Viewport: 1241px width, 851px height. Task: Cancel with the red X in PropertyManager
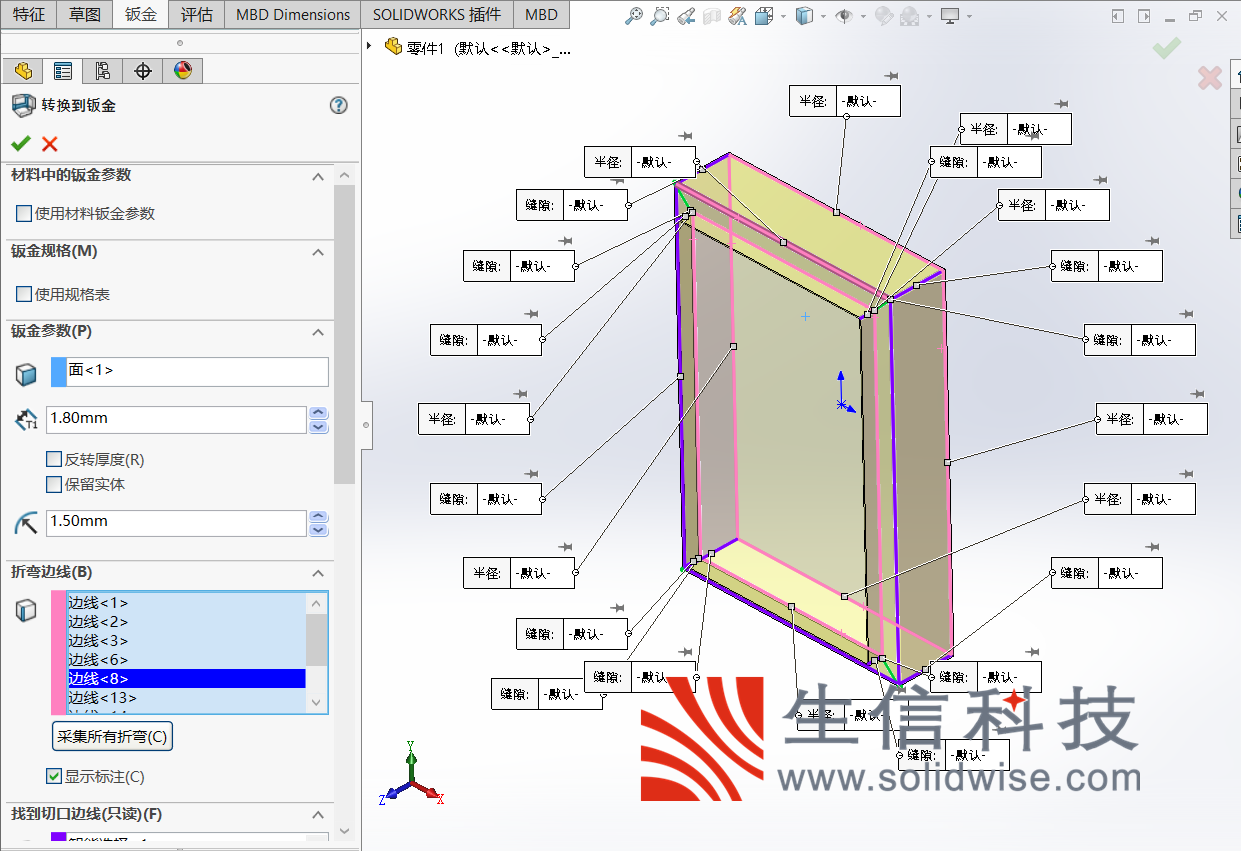[x=50, y=143]
